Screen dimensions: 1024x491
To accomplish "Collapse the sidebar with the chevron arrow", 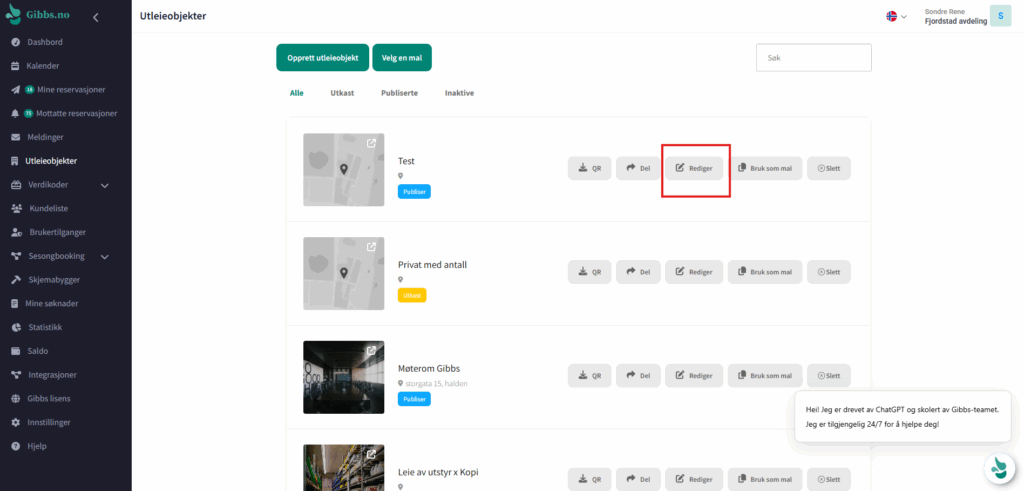I will pos(95,17).
